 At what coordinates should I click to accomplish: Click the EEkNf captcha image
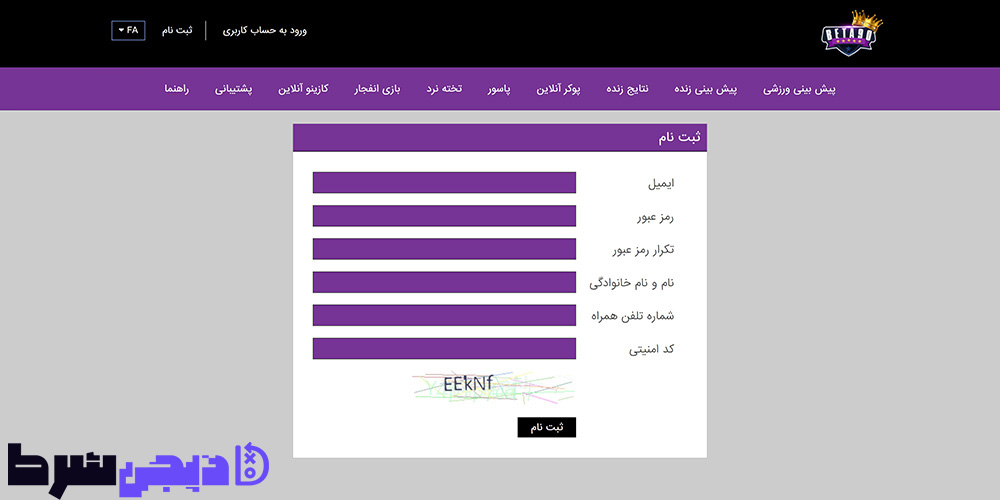(493, 387)
